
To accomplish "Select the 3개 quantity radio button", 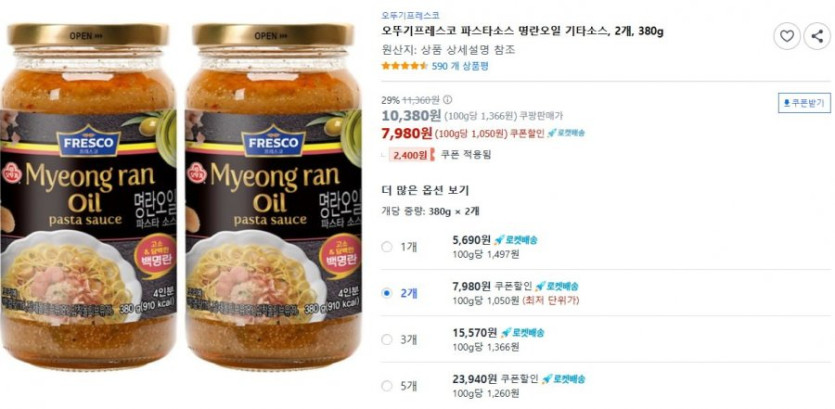I will point(387,340).
